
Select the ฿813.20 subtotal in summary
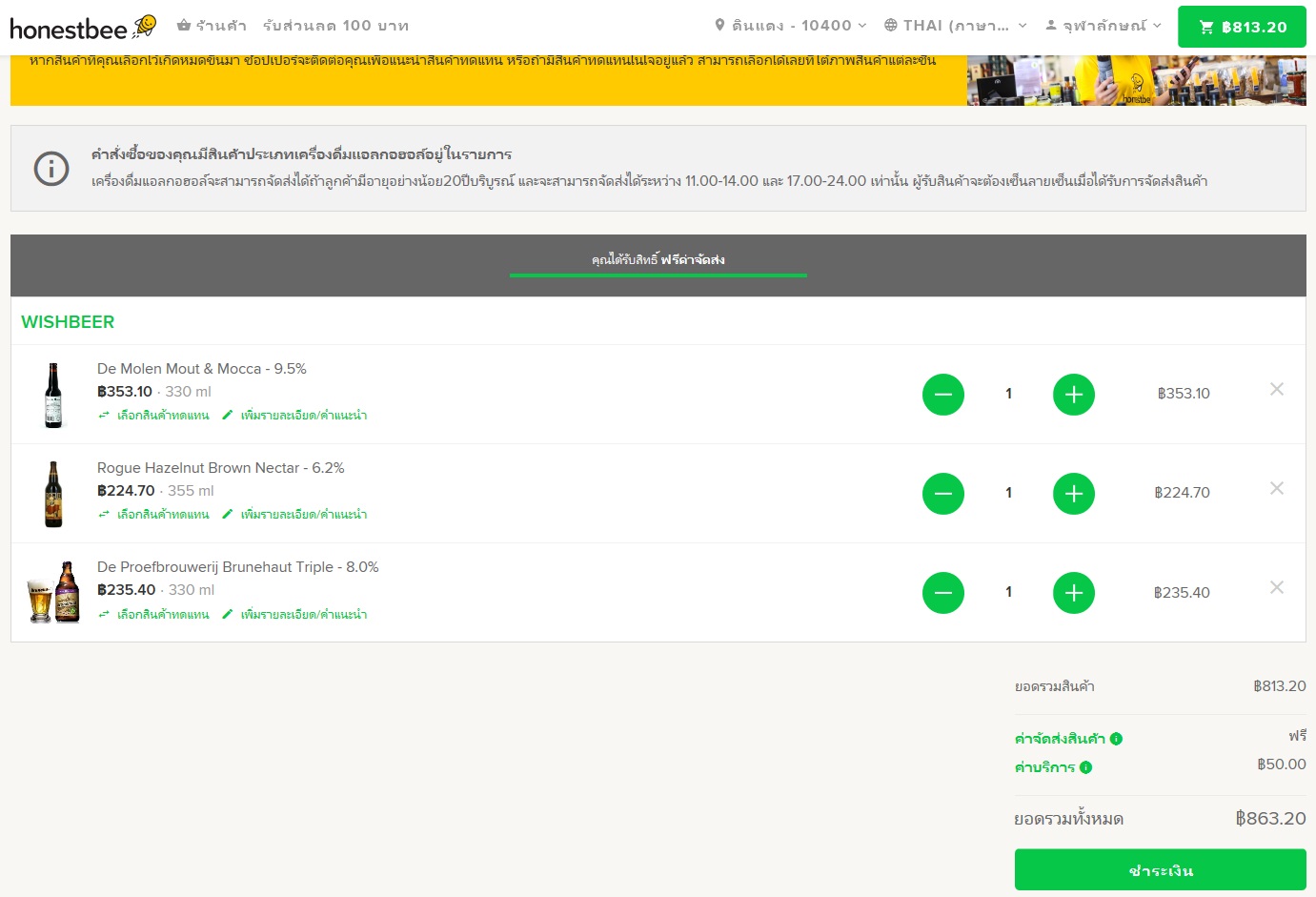coord(1280,686)
